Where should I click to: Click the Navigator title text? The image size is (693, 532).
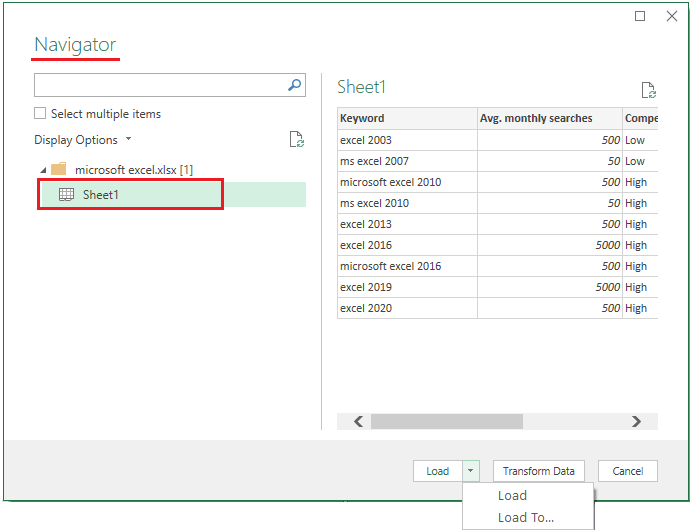click(75, 45)
